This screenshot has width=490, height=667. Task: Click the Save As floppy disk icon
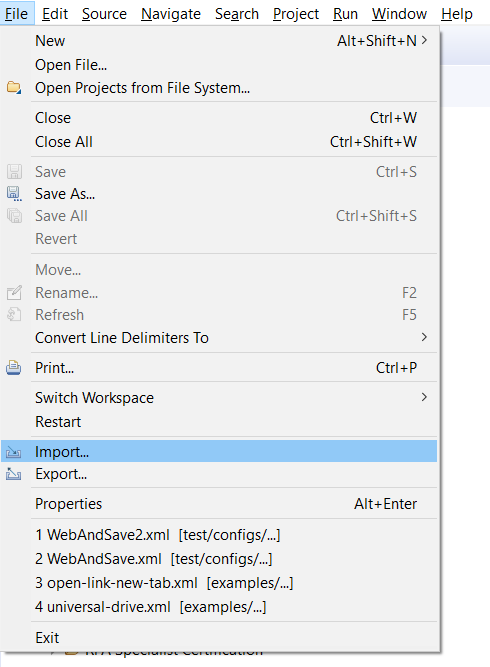coord(14,194)
